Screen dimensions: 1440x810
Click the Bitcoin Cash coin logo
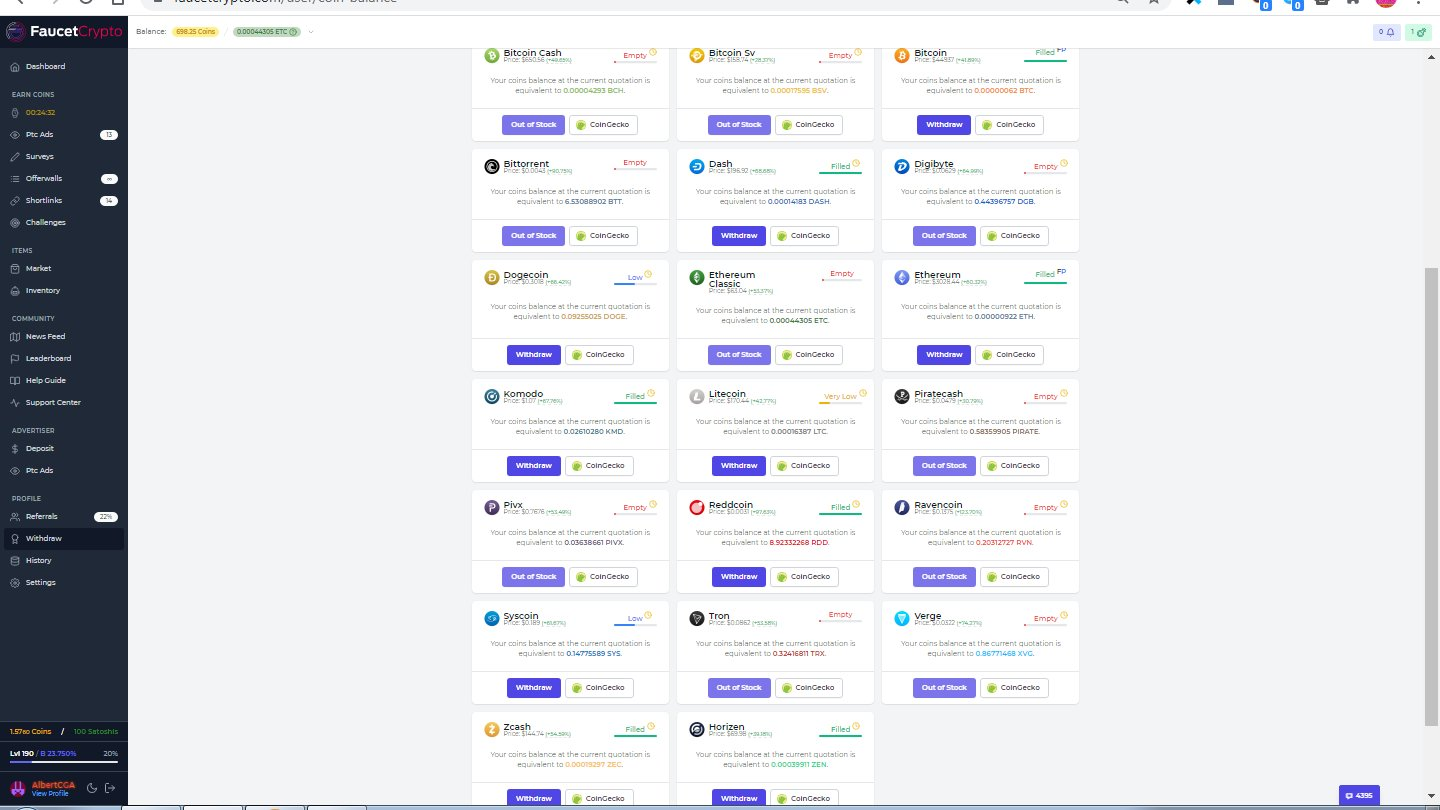point(492,56)
